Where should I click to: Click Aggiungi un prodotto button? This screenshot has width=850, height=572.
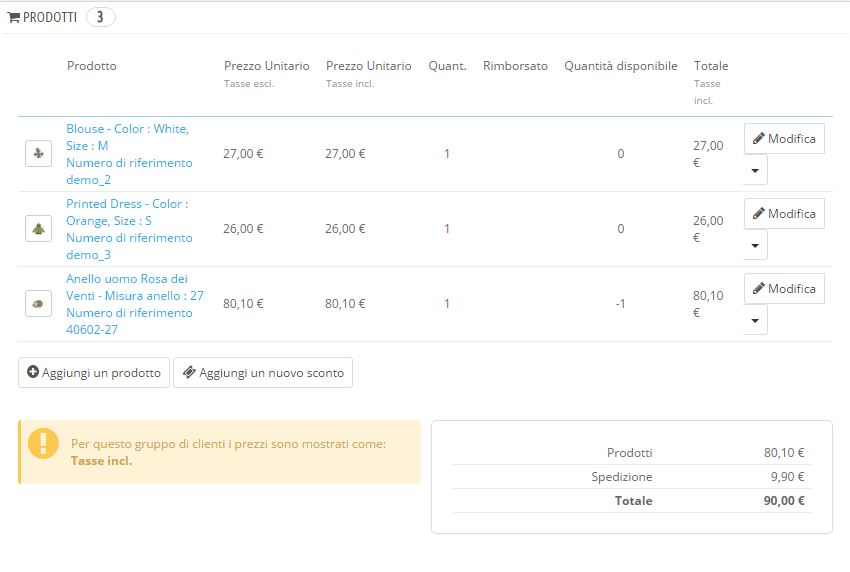(x=94, y=373)
